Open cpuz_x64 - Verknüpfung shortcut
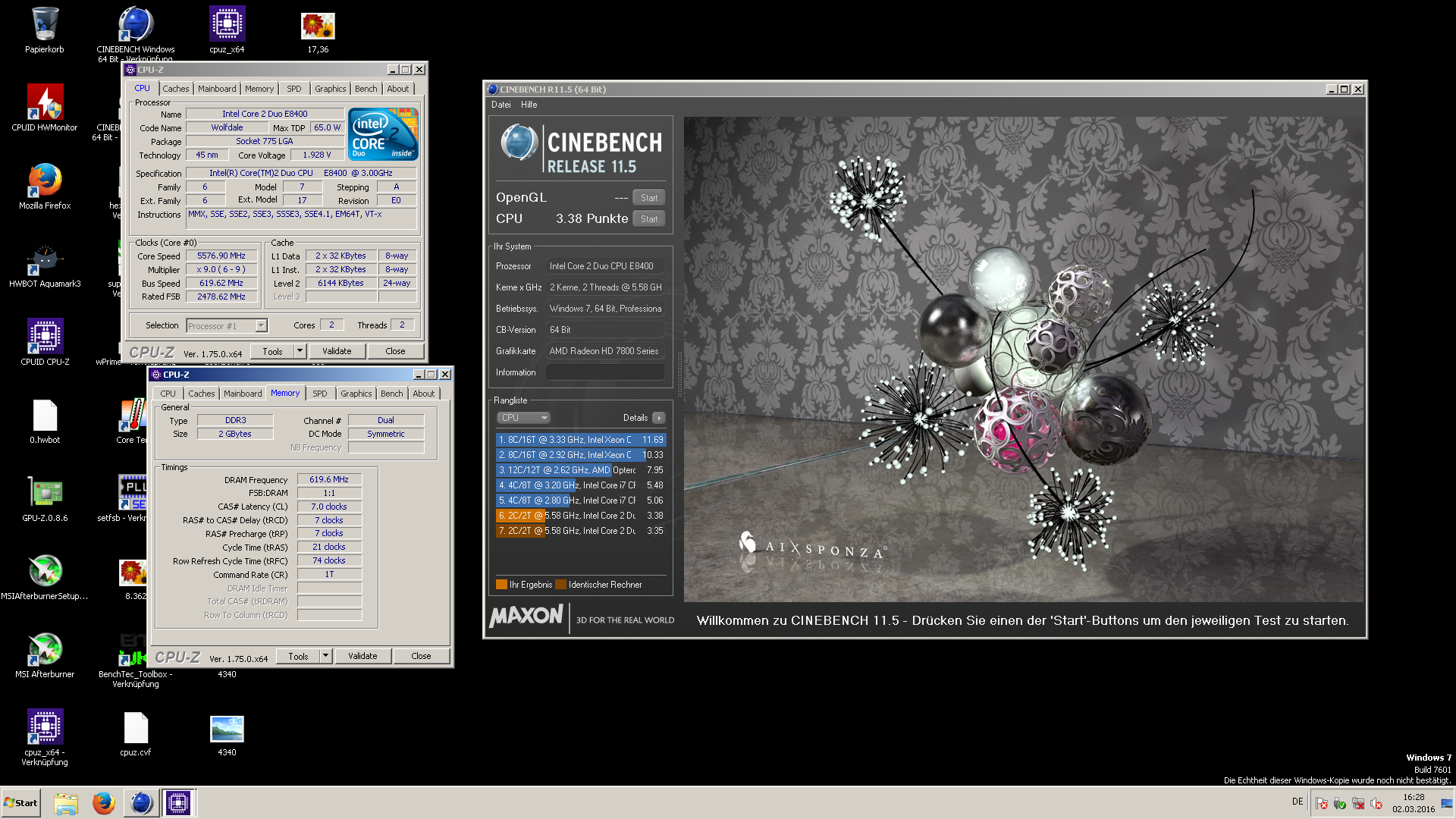 45,737
